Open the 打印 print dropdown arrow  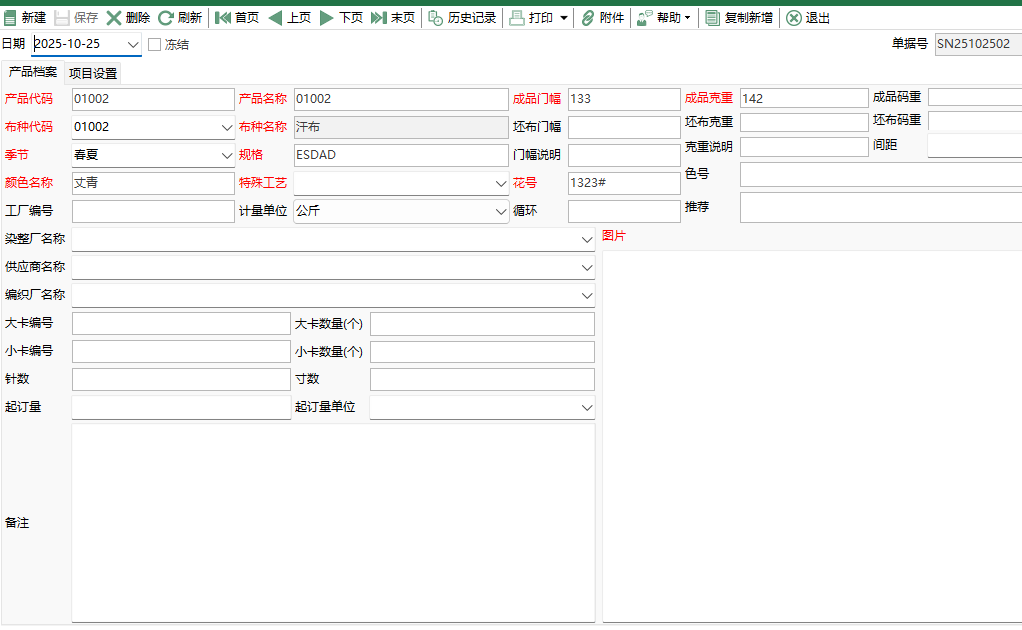[563, 18]
